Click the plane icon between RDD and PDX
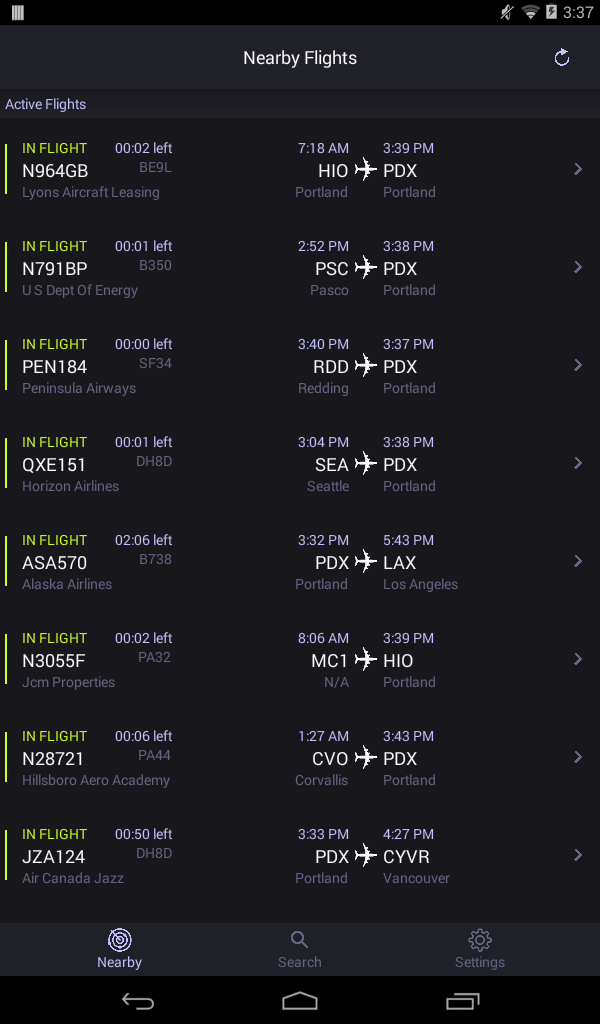Image resolution: width=600 pixels, height=1024 pixels. click(x=366, y=365)
